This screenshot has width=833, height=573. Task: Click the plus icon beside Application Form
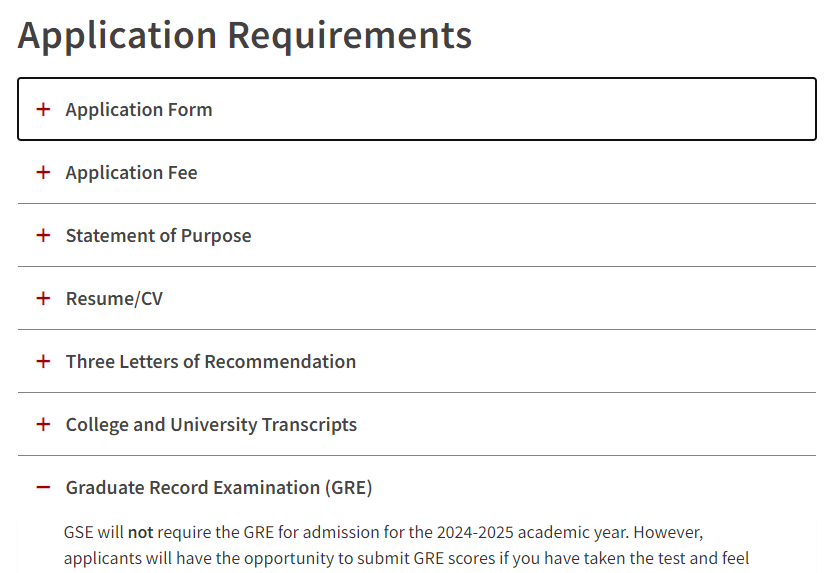point(43,109)
